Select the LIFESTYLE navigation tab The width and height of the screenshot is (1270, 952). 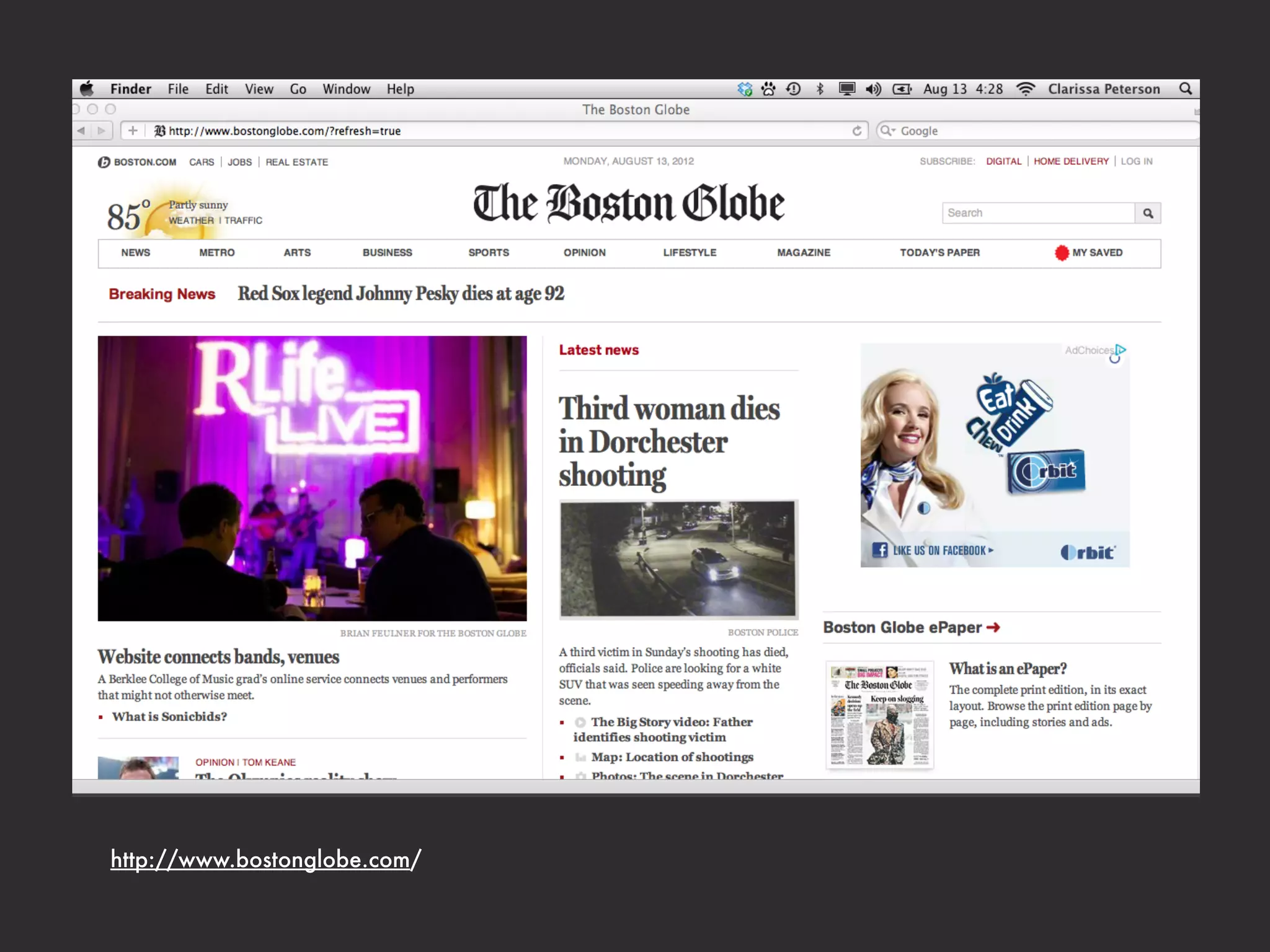[x=690, y=253]
